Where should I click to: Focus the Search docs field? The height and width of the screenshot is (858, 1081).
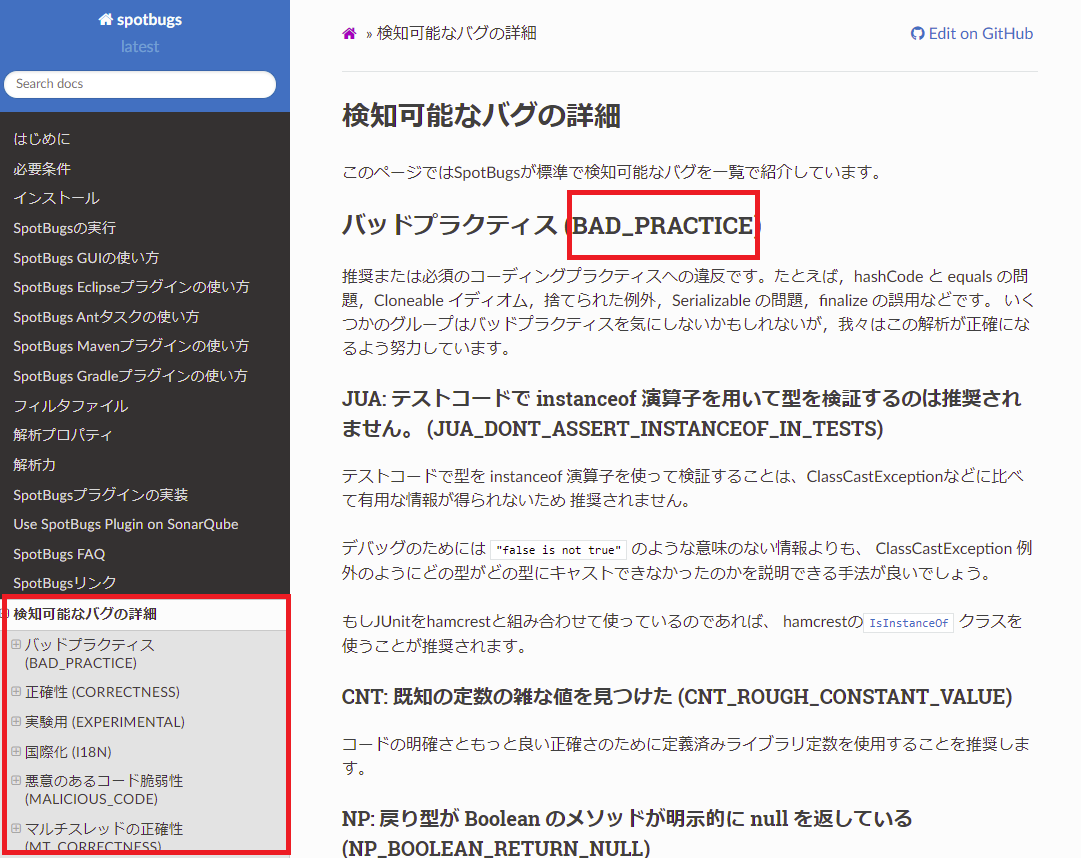pos(140,84)
